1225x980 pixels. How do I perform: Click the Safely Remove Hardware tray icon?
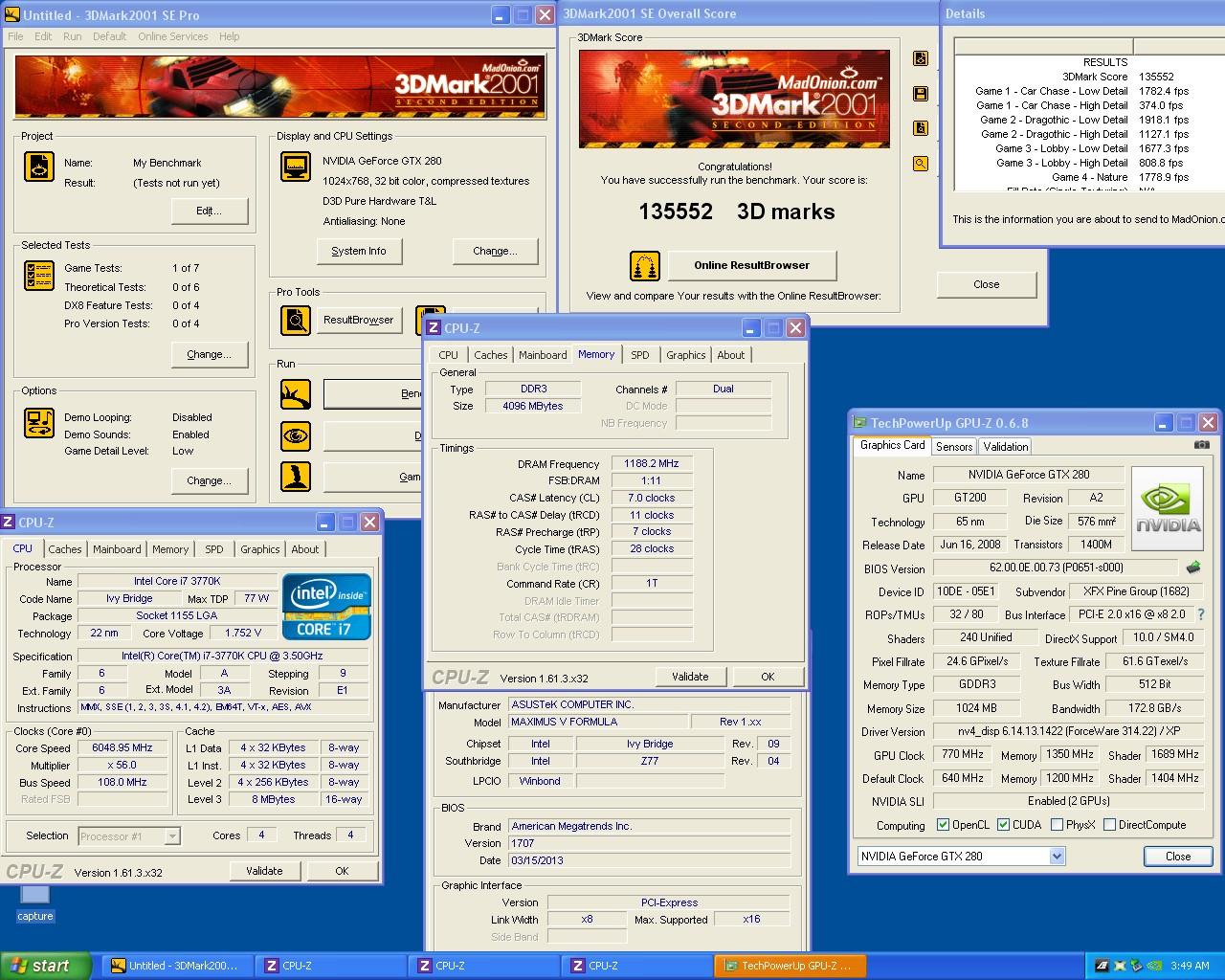pyautogui.click(x=1136, y=966)
